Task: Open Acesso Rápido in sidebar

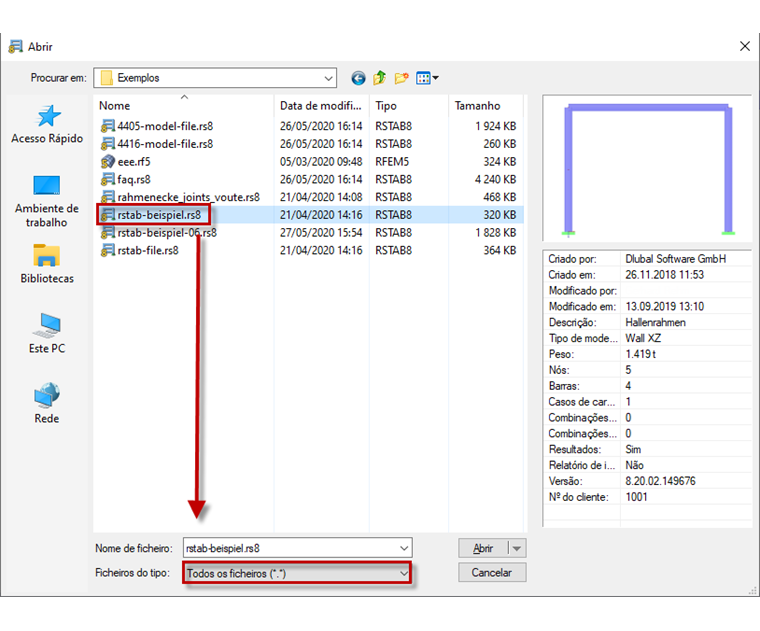Action: (x=47, y=125)
